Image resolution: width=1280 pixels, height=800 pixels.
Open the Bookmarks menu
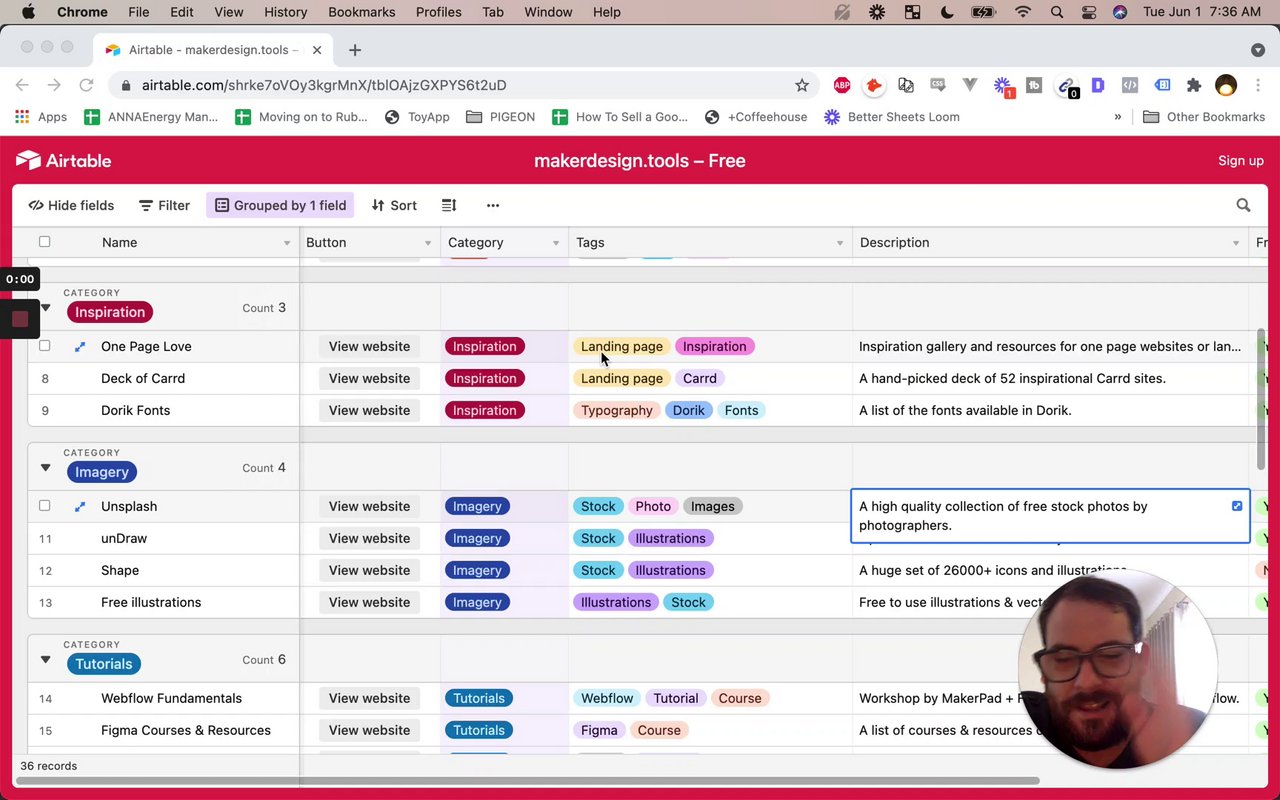click(x=361, y=12)
